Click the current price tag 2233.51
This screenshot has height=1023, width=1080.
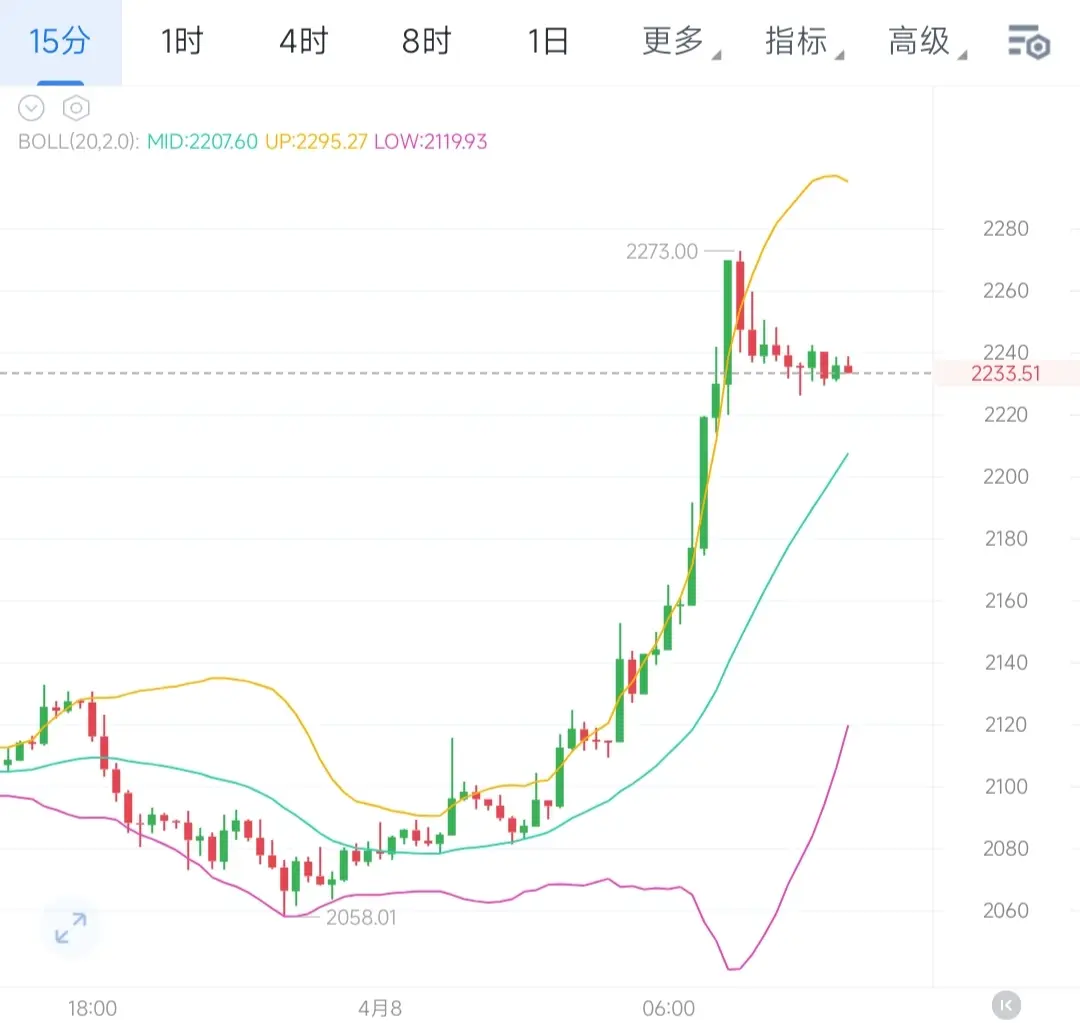click(x=1006, y=373)
